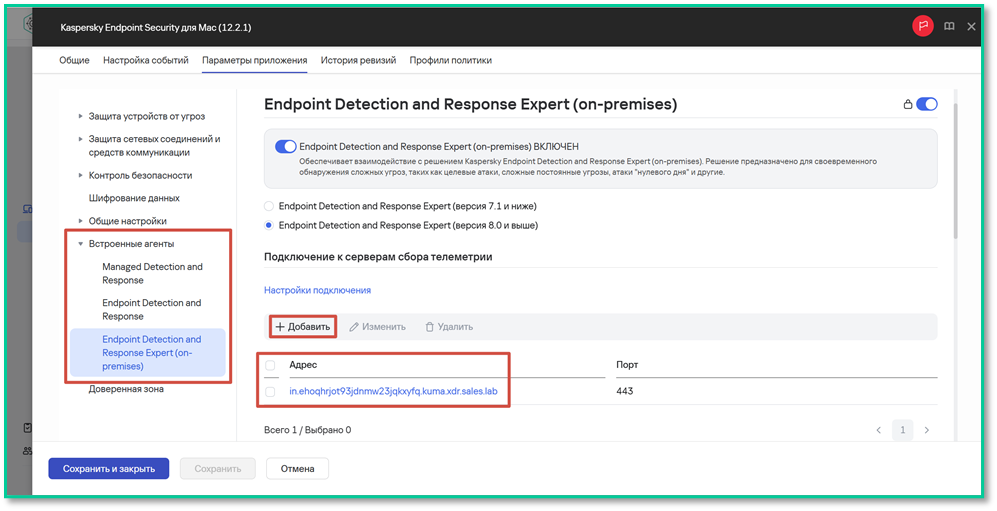The width and height of the screenshot is (997, 511).
Task: Open История ревизий tab
Action: point(358,60)
